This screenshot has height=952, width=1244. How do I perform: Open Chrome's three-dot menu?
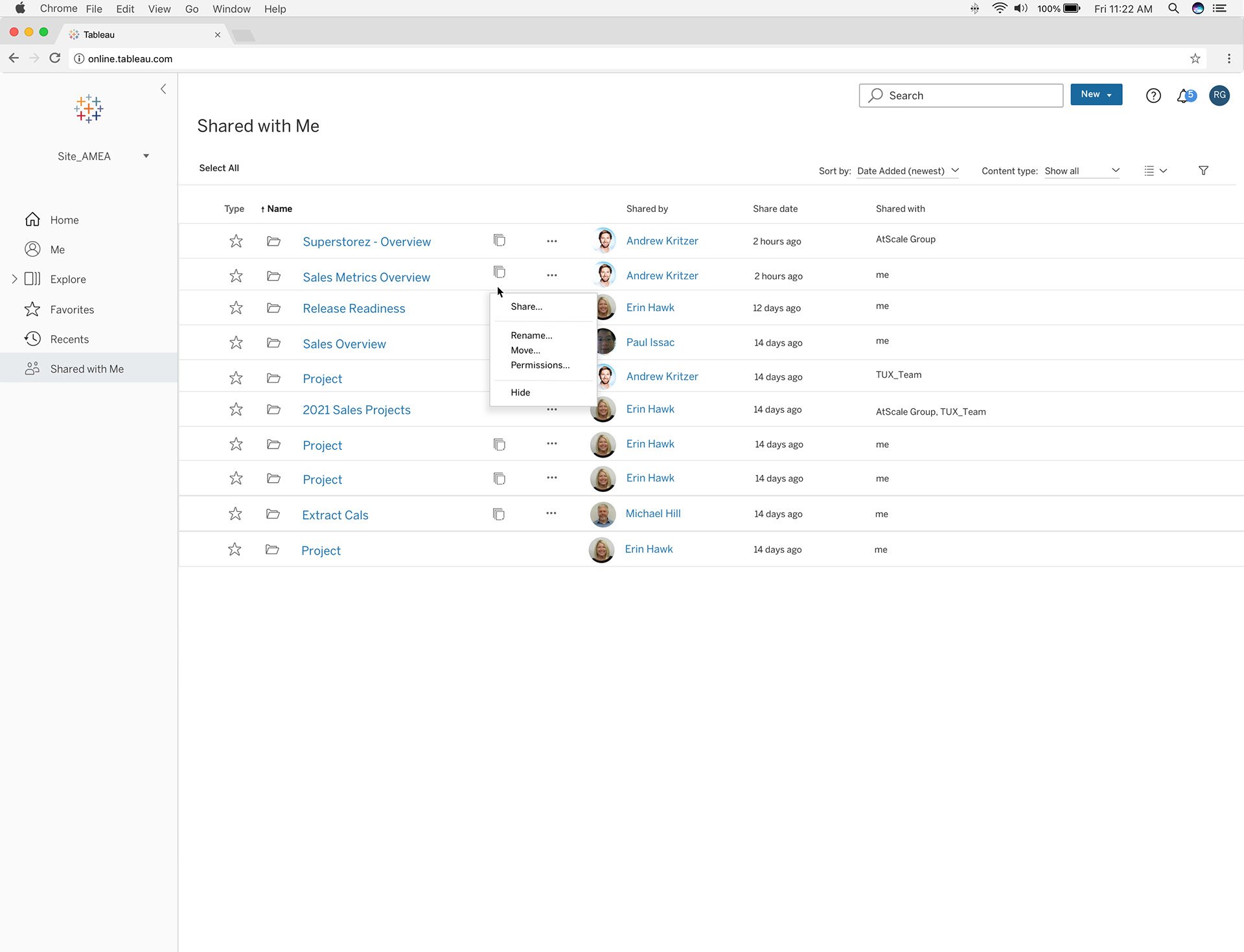pos(1229,58)
